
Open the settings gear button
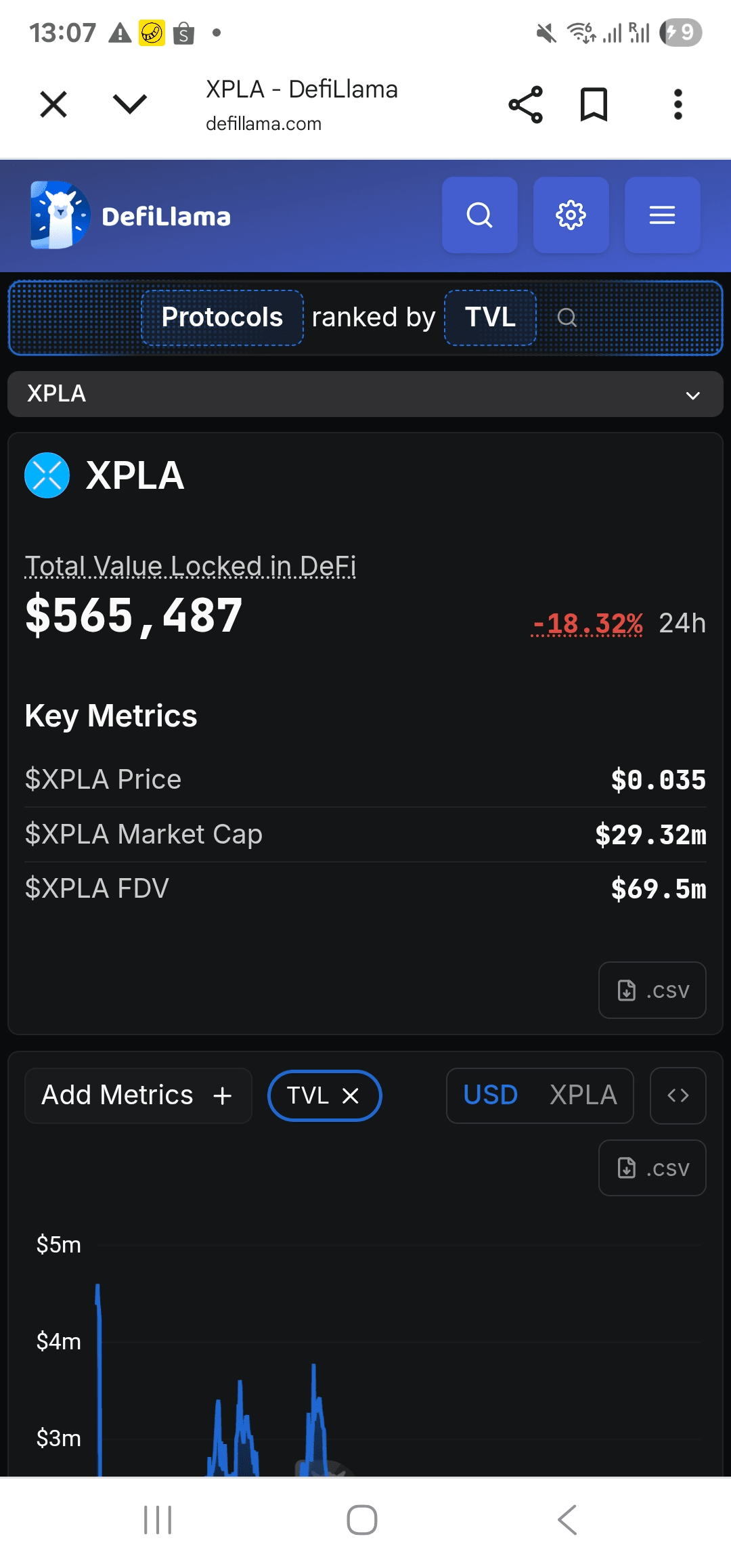(x=571, y=215)
